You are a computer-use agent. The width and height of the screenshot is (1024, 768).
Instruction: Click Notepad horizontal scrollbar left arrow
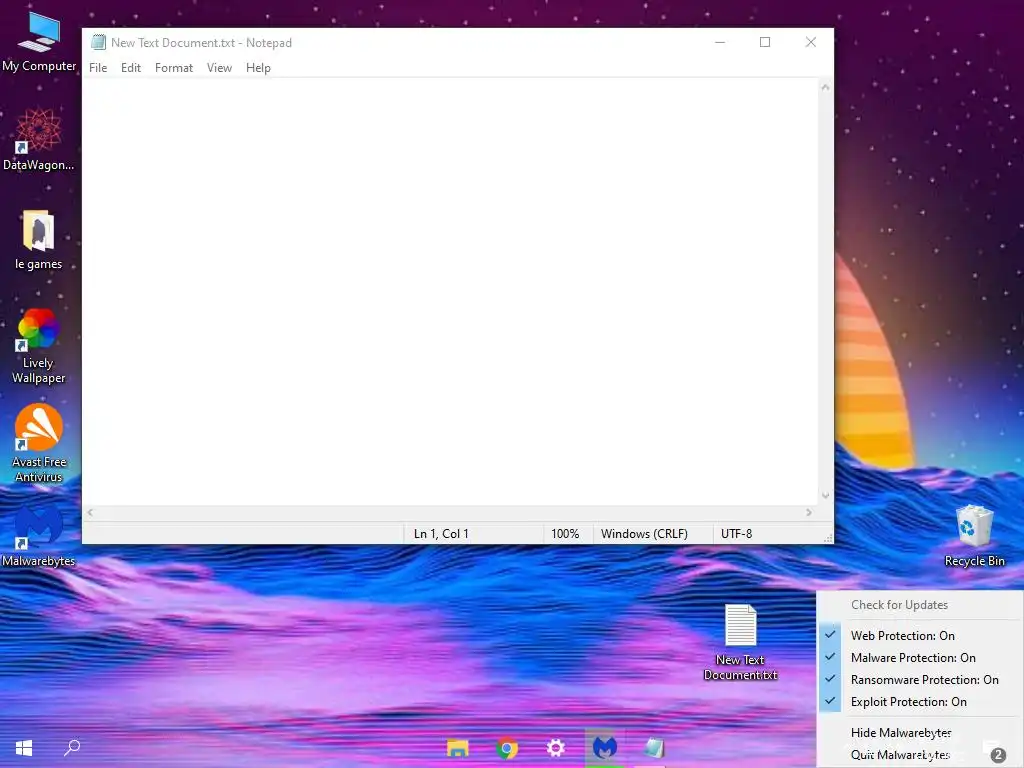(90, 513)
